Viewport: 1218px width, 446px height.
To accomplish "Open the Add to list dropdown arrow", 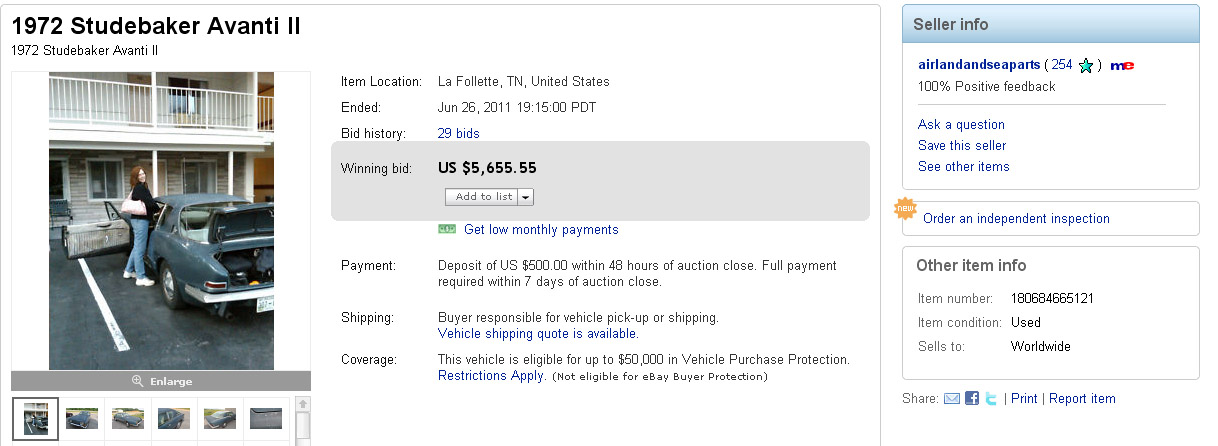I will point(527,197).
